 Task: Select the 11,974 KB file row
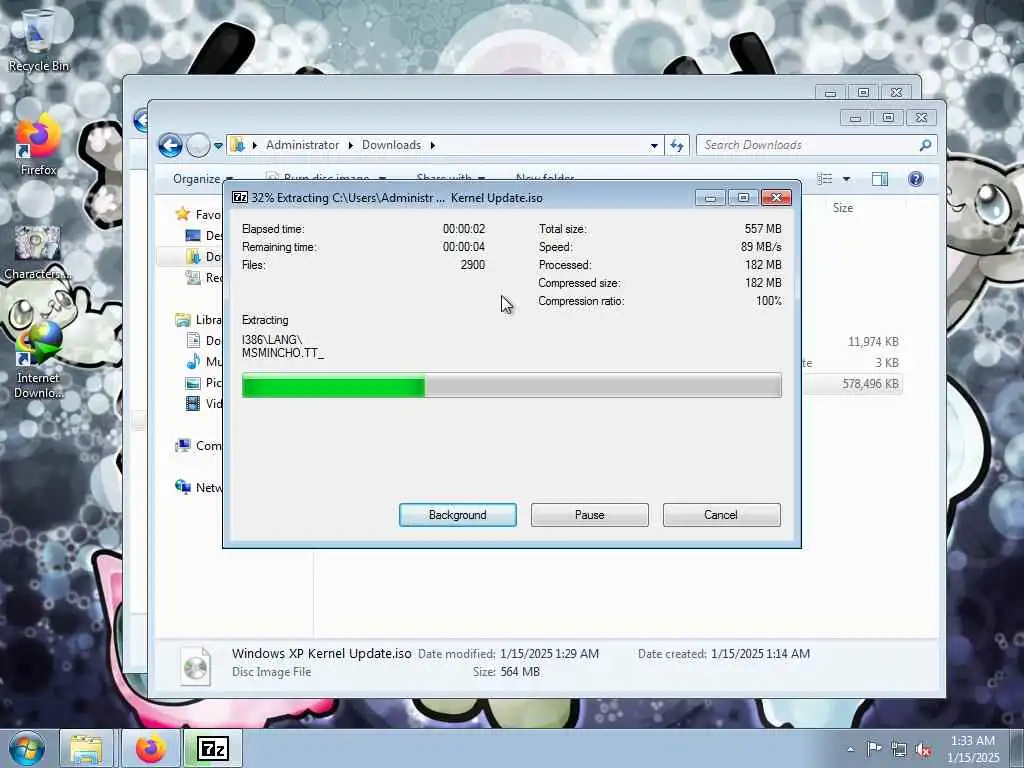[x=852, y=342]
